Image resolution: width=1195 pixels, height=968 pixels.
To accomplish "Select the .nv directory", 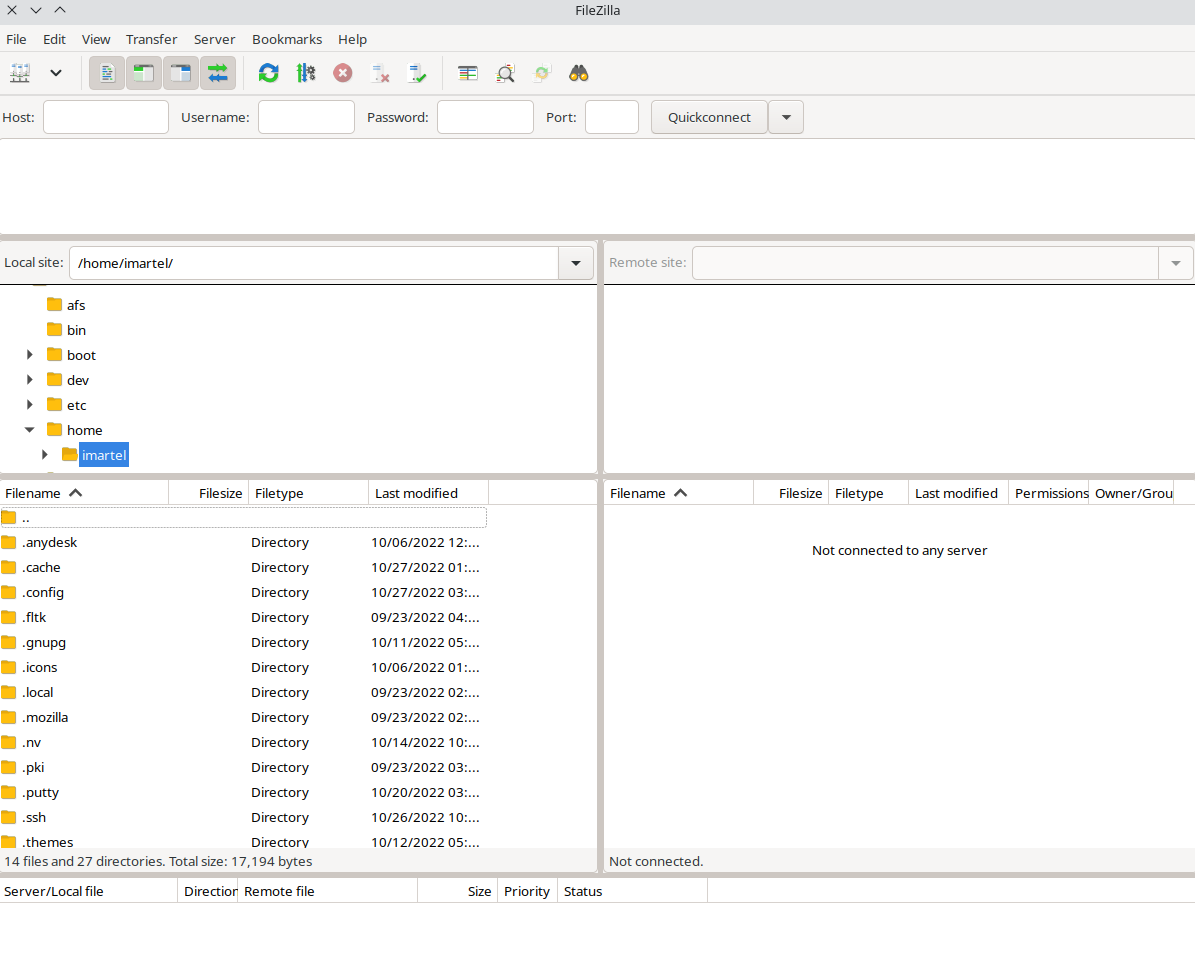I will (244, 742).
